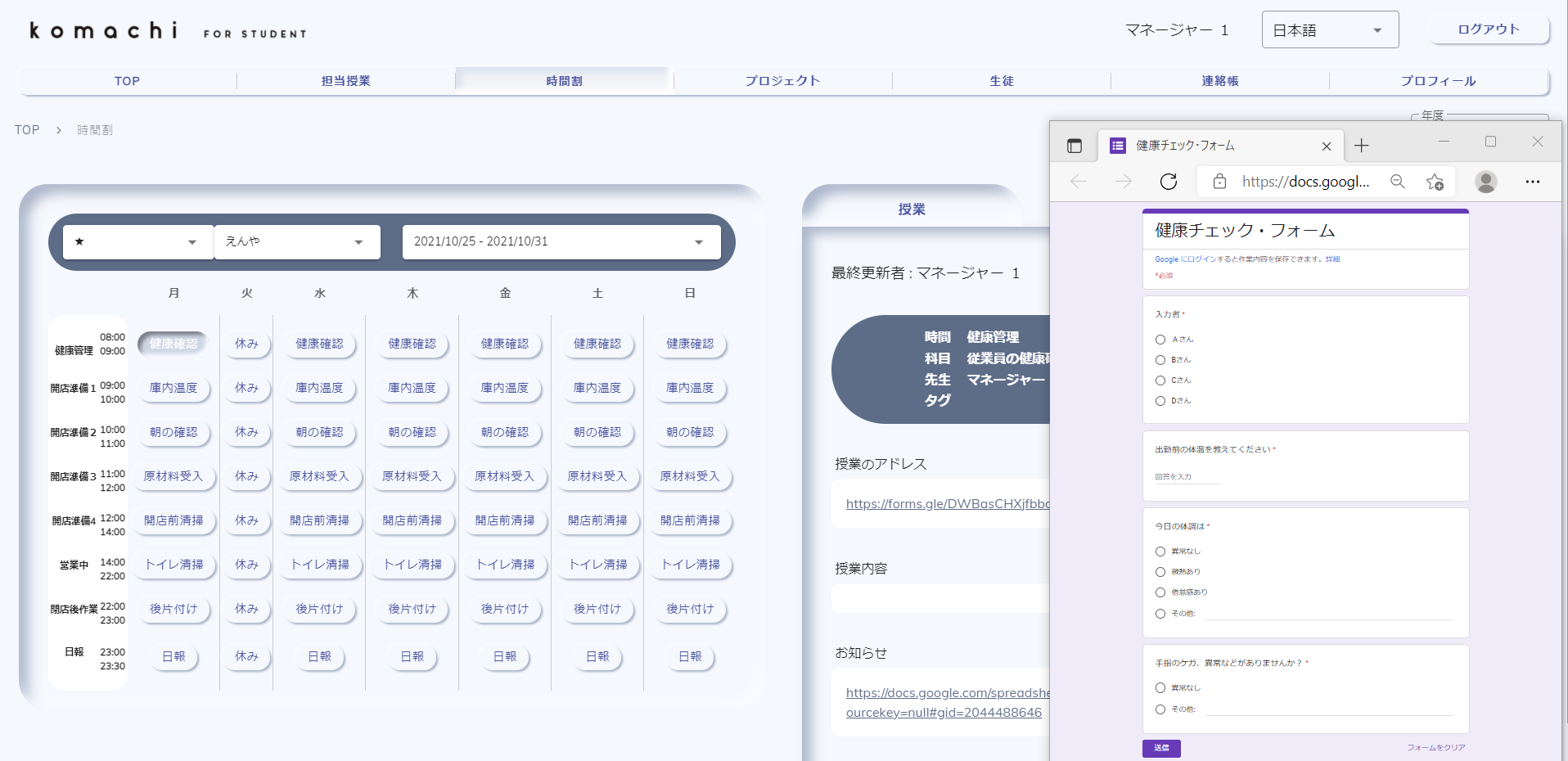The height and width of the screenshot is (761, 1568).
Task: Choose その他 for 手指のケガ question
Action: (1160, 709)
